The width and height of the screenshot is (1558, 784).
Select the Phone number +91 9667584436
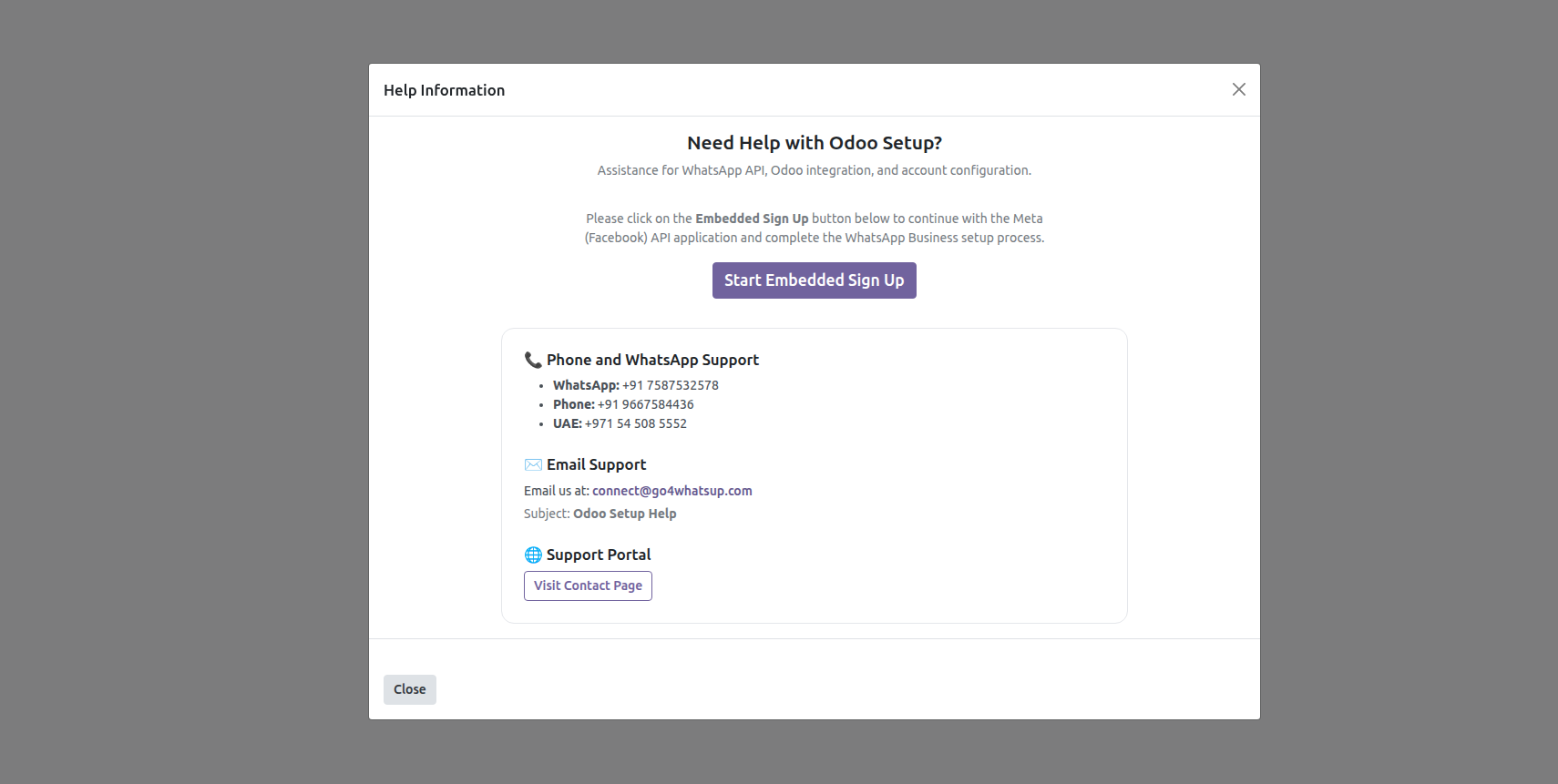645,404
